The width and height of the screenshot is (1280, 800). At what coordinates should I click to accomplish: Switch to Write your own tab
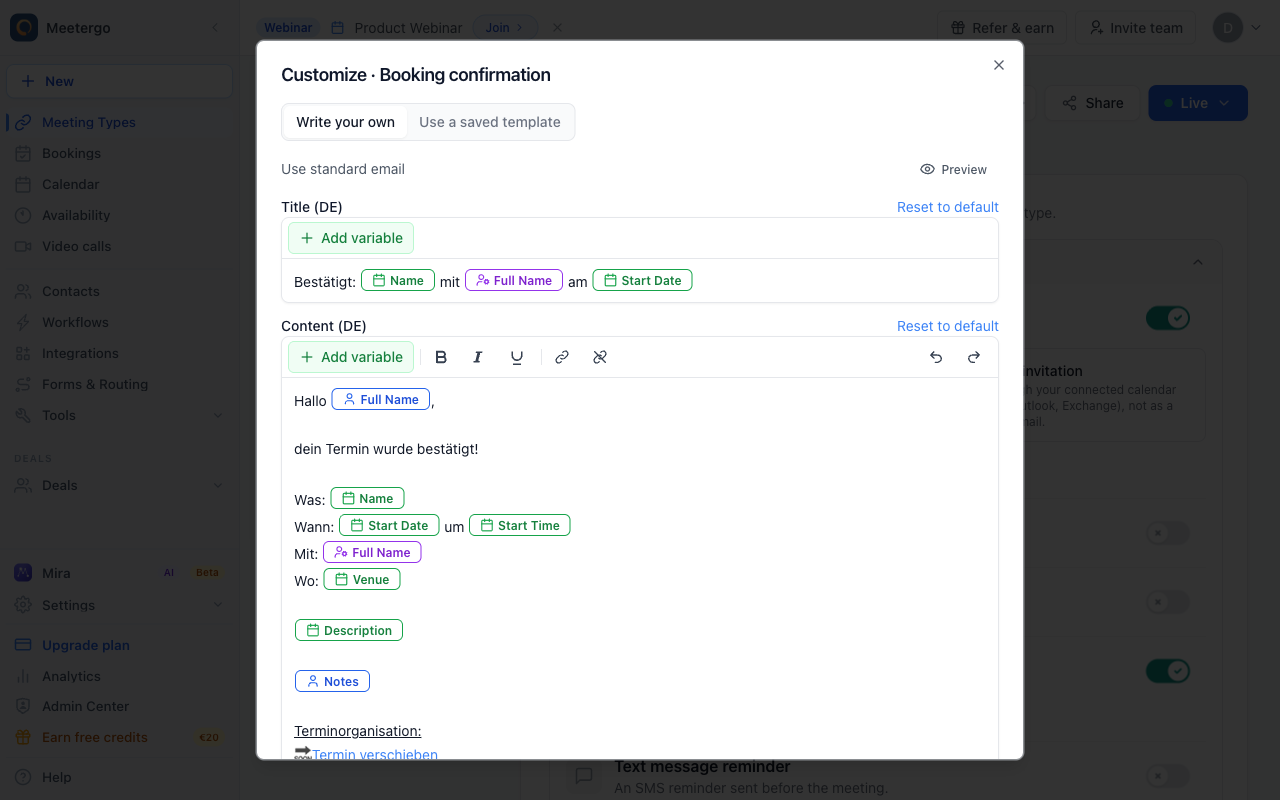click(x=345, y=122)
